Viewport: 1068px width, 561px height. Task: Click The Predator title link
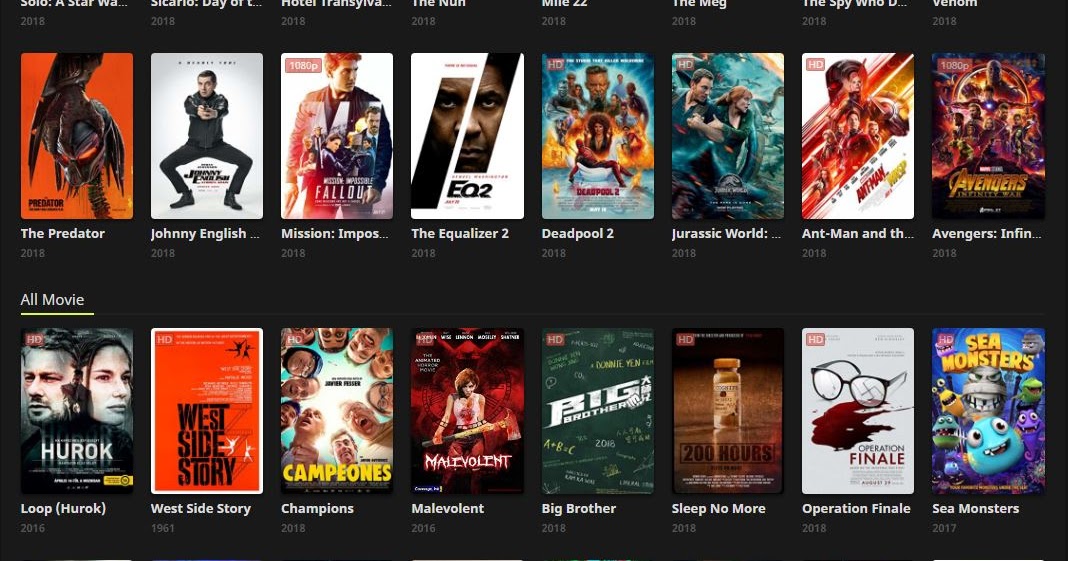coord(63,233)
